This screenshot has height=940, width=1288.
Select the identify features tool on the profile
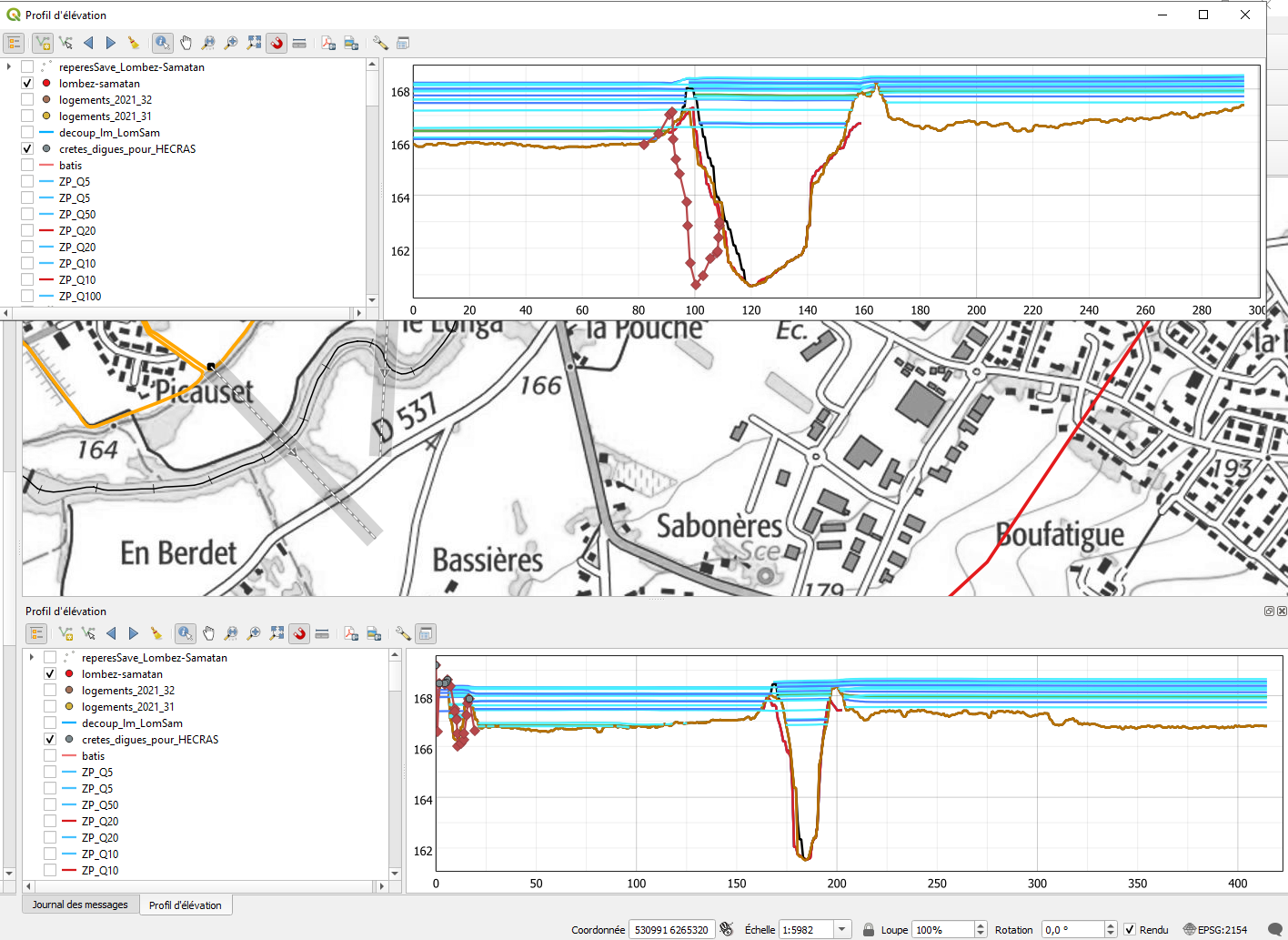(x=162, y=42)
